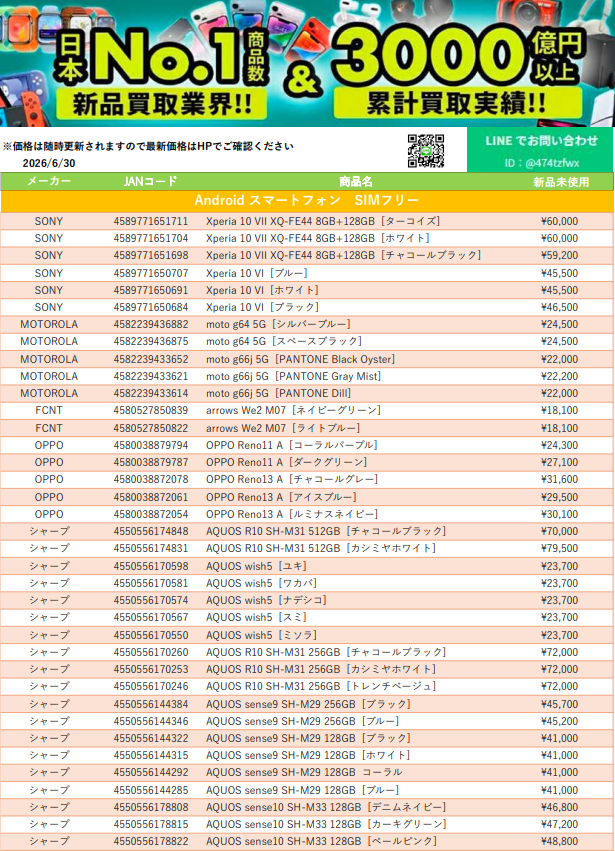Select OPPO Reno11 A コーラルパープル

(x=292, y=445)
